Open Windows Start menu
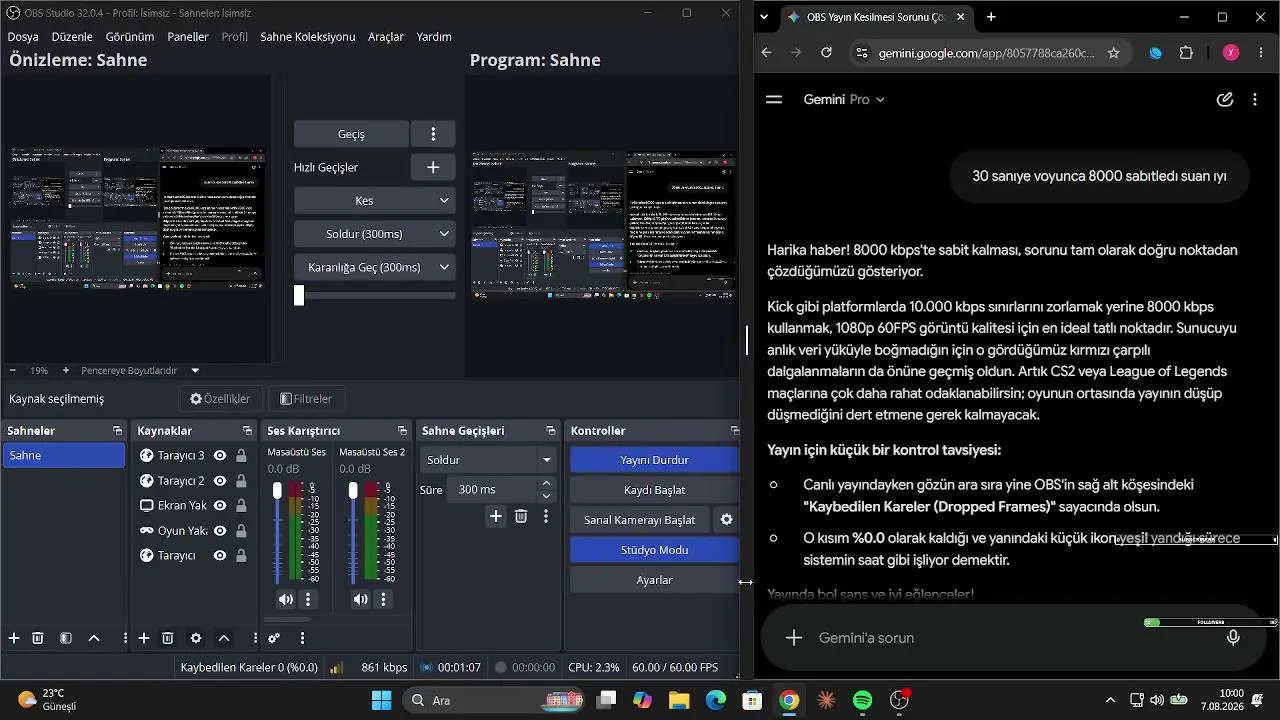This screenshot has height=720, width=1280. (382, 700)
